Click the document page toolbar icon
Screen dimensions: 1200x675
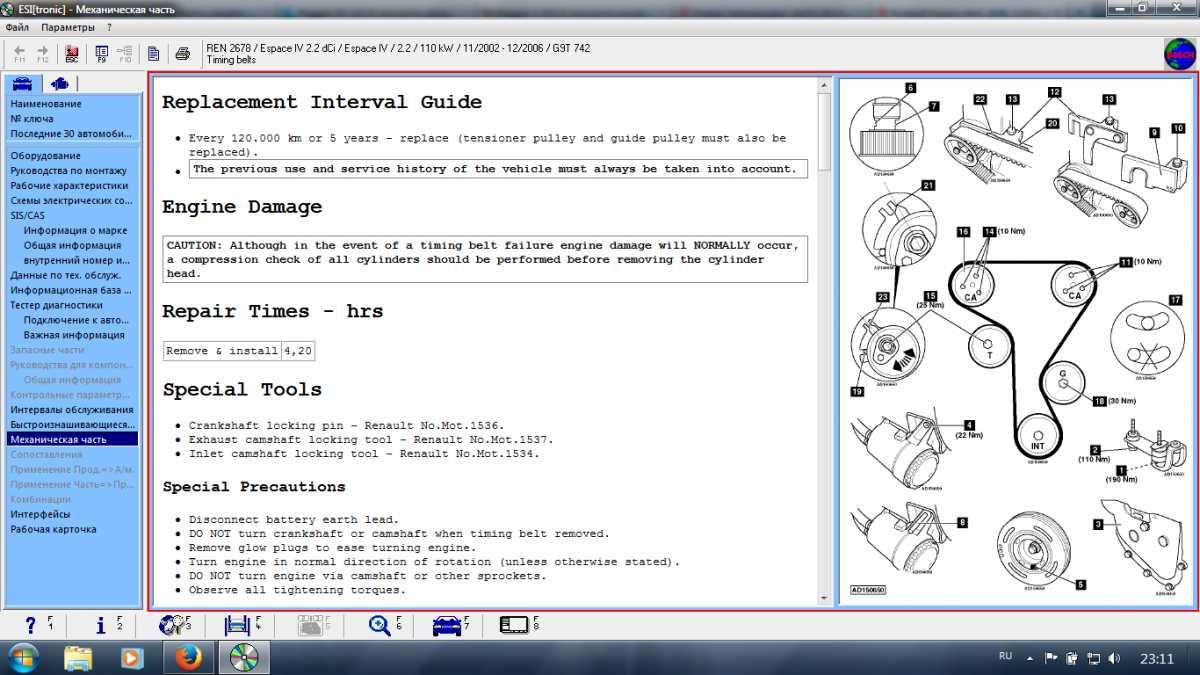pyautogui.click(x=154, y=53)
